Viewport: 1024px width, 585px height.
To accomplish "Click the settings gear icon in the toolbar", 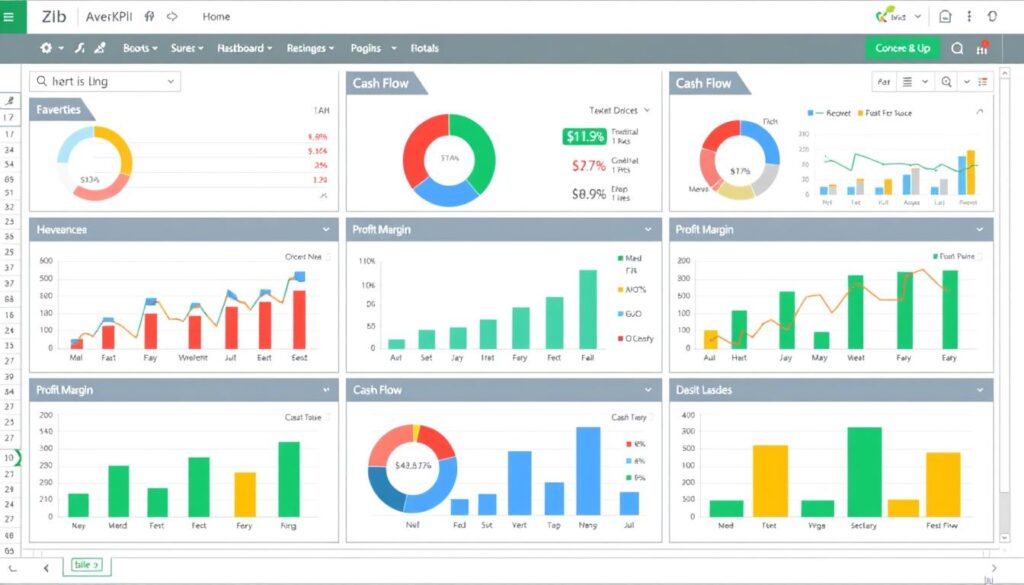I will 48,48.
